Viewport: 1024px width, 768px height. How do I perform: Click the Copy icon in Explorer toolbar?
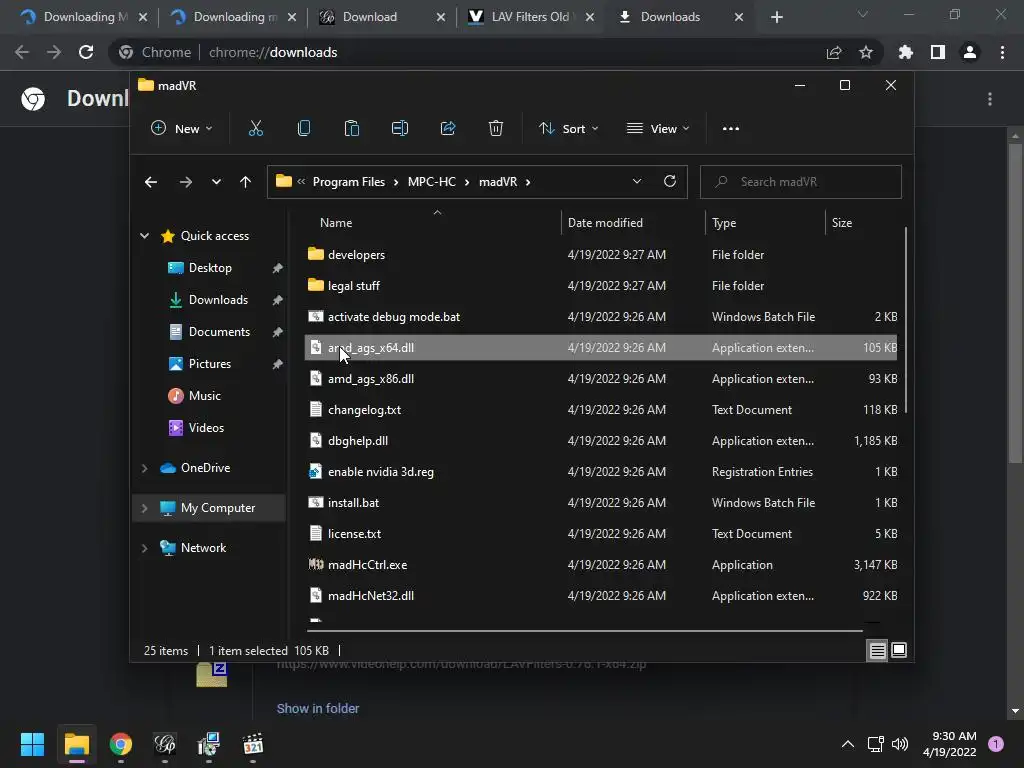[x=304, y=129]
